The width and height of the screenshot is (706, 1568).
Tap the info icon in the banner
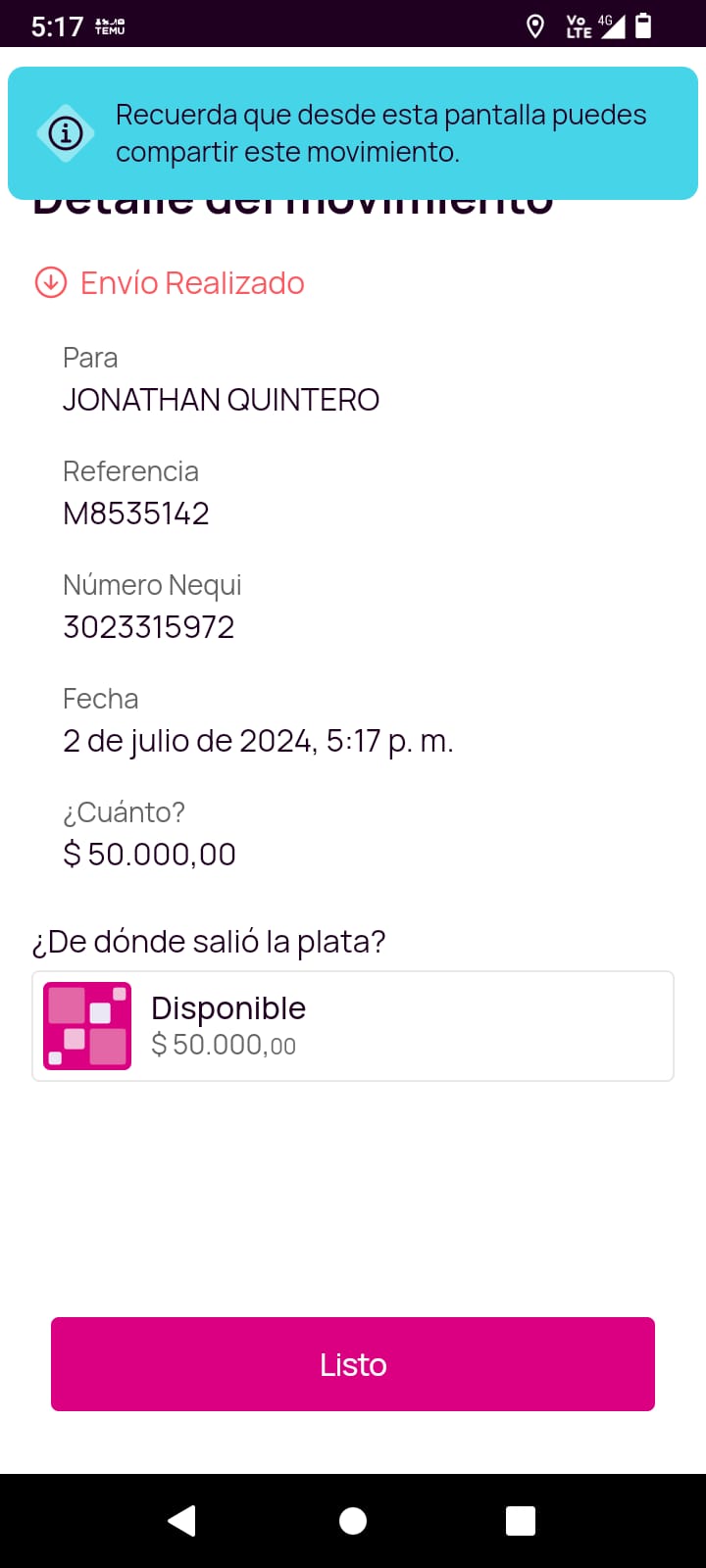(66, 132)
